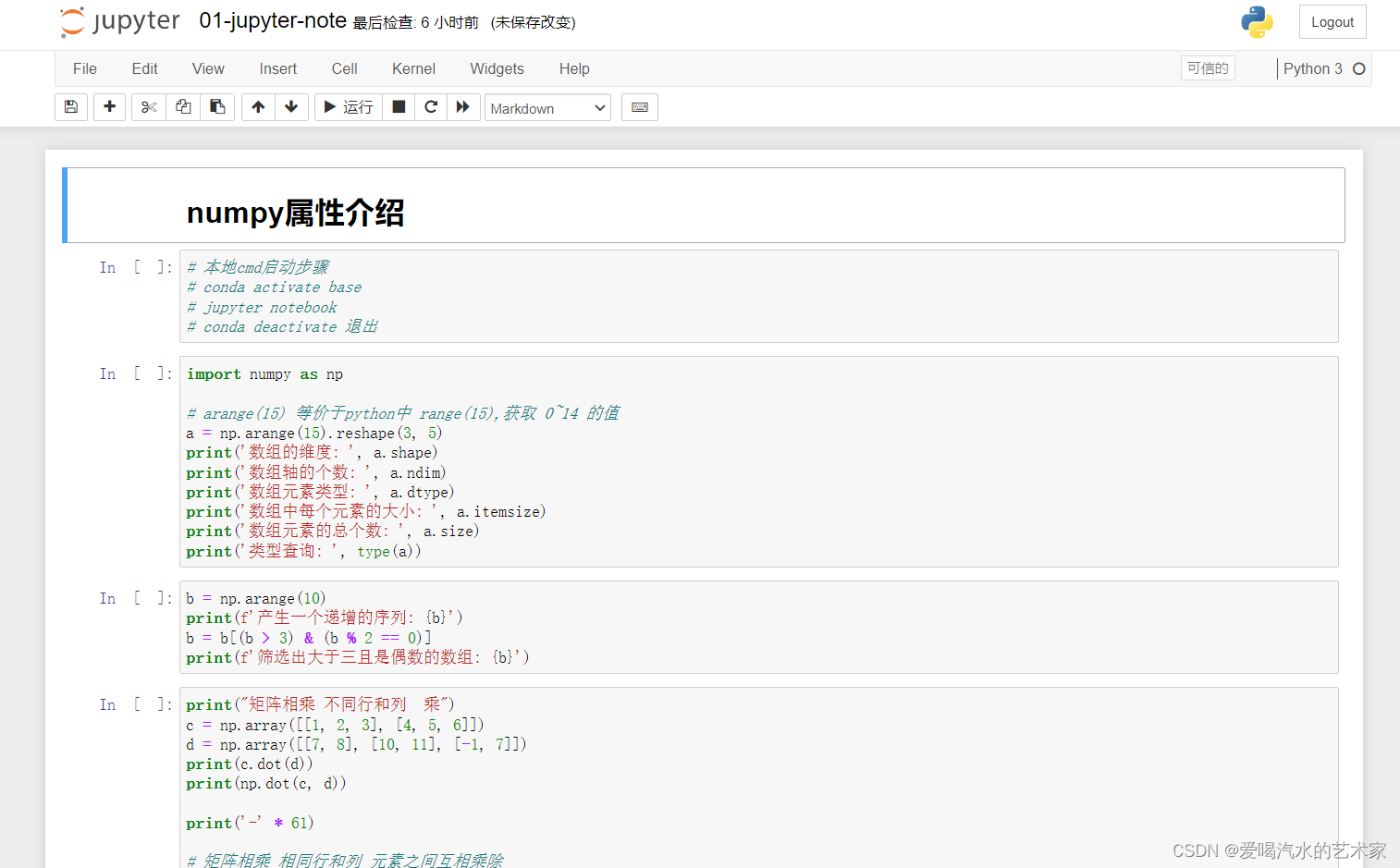
Task: Rename notebook via title 01-jupyter-note
Action: point(273,20)
